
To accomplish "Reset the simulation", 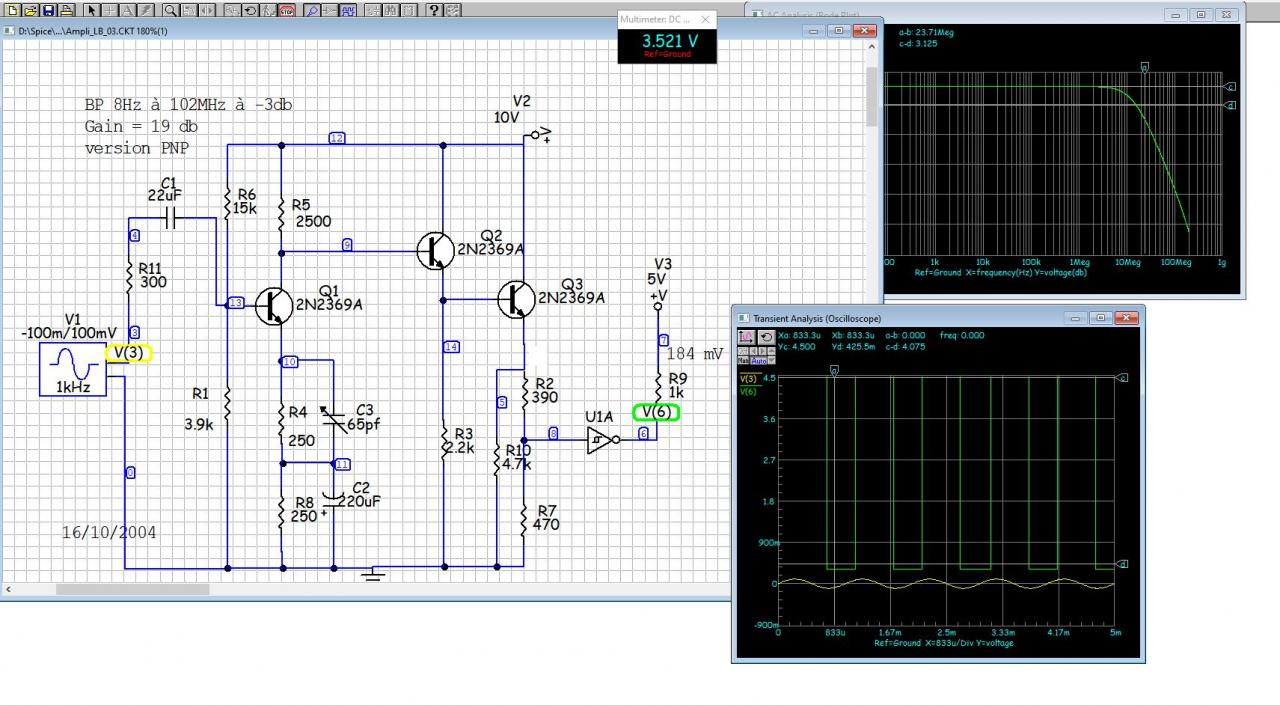I will tap(250, 10).
